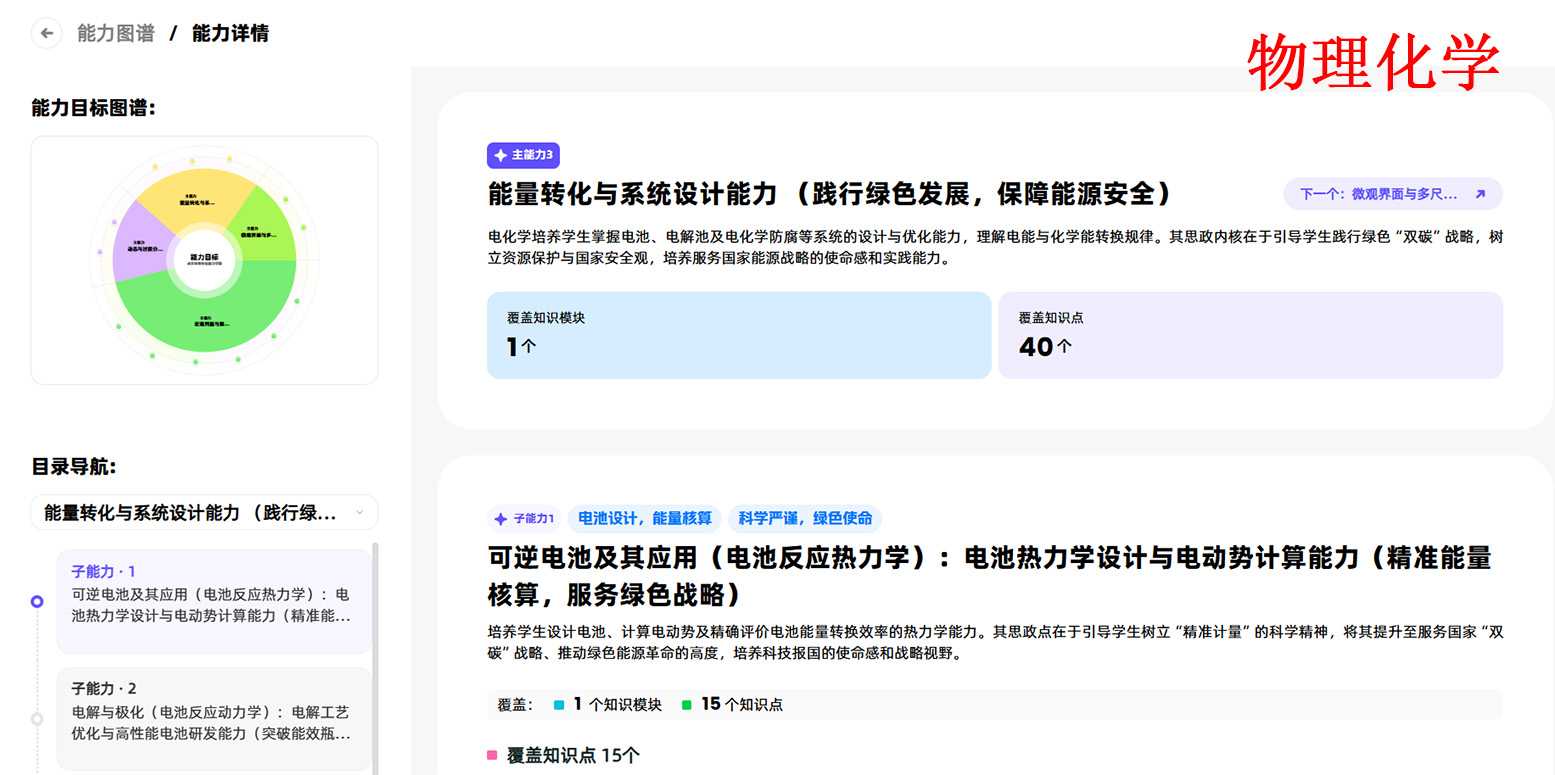Click the back arrow icon beside 能力图谱

tap(46, 33)
